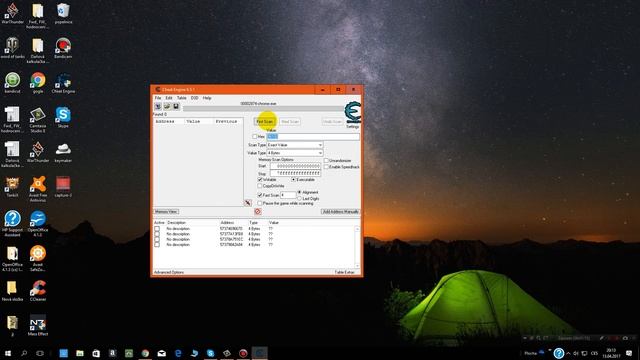Image resolution: width=640 pixels, height=360 pixels.
Task: Open Skype desktop shortcut
Action: [x=63, y=118]
